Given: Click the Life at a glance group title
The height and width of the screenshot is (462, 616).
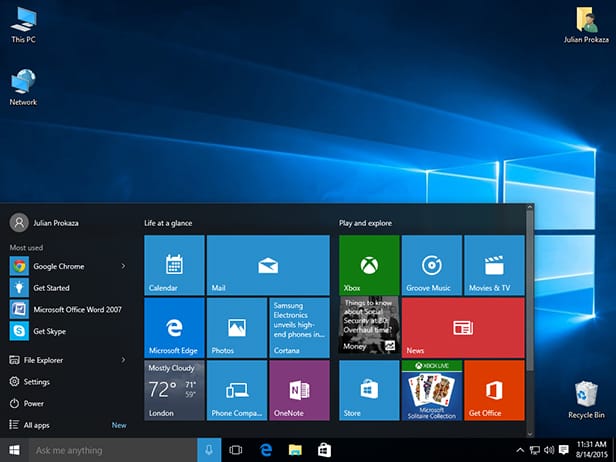Looking at the screenshot, I should pyautogui.click(x=168, y=223).
